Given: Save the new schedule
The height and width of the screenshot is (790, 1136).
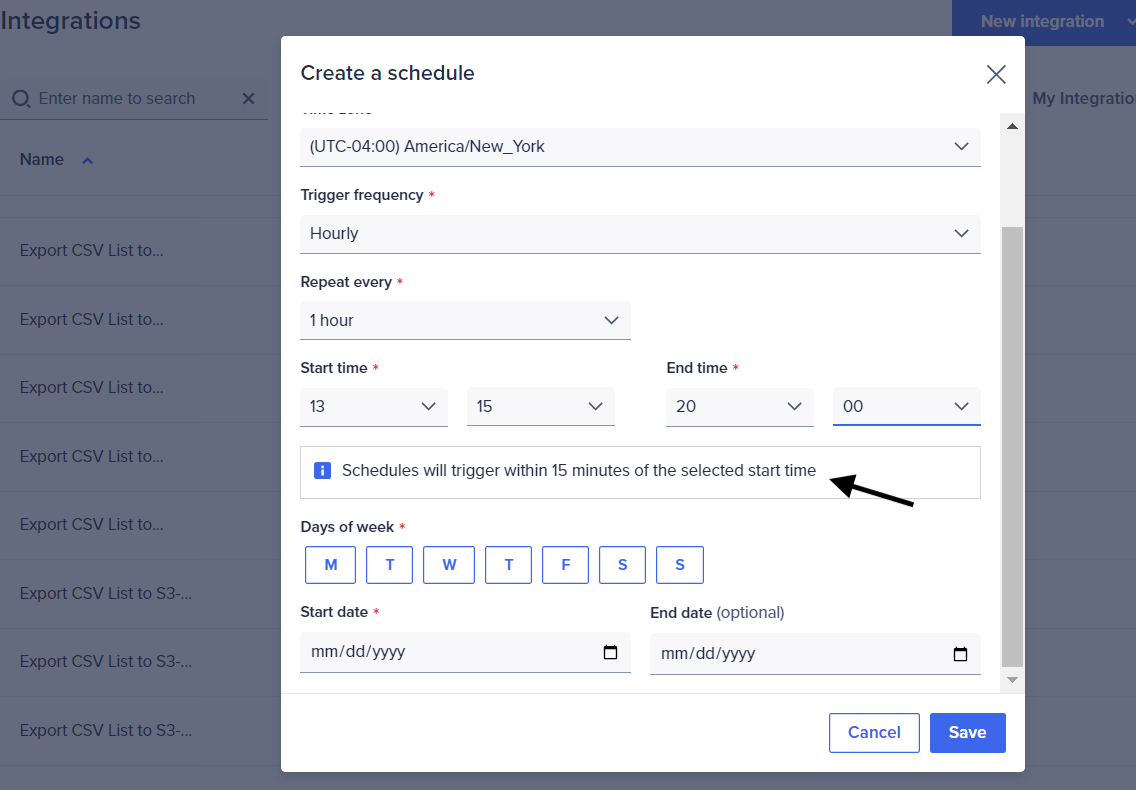Looking at the screenshot, I should click(967, 732).
